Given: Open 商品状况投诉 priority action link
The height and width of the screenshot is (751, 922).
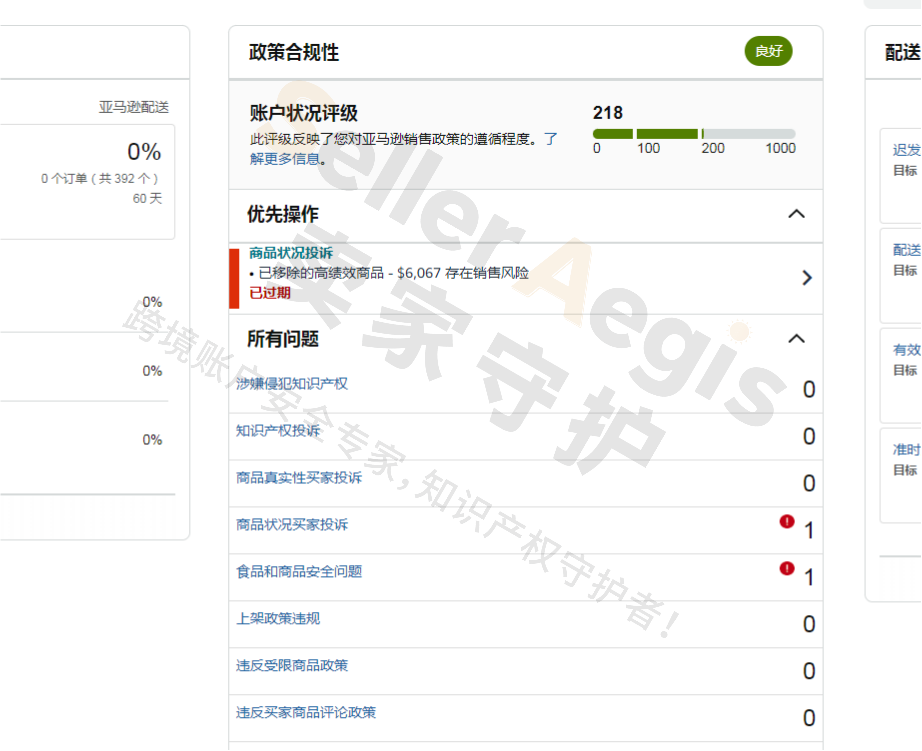Looking at the screenshot, I should (291, 253).
